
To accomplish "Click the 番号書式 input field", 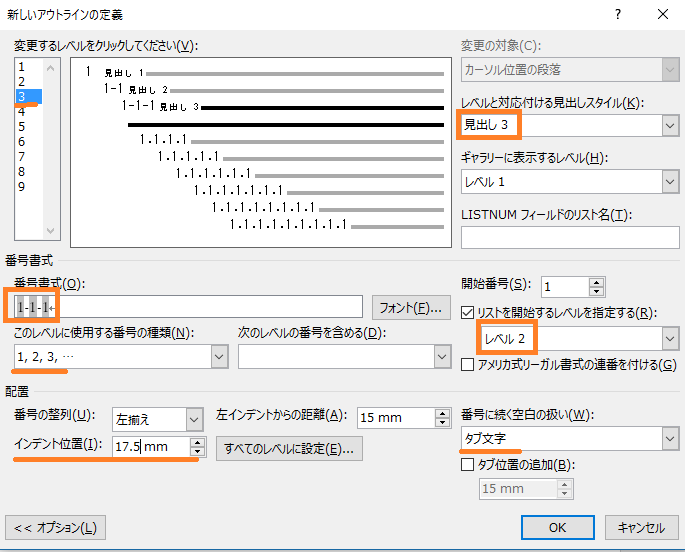I will pyautogui.click(x=188, y=307).
